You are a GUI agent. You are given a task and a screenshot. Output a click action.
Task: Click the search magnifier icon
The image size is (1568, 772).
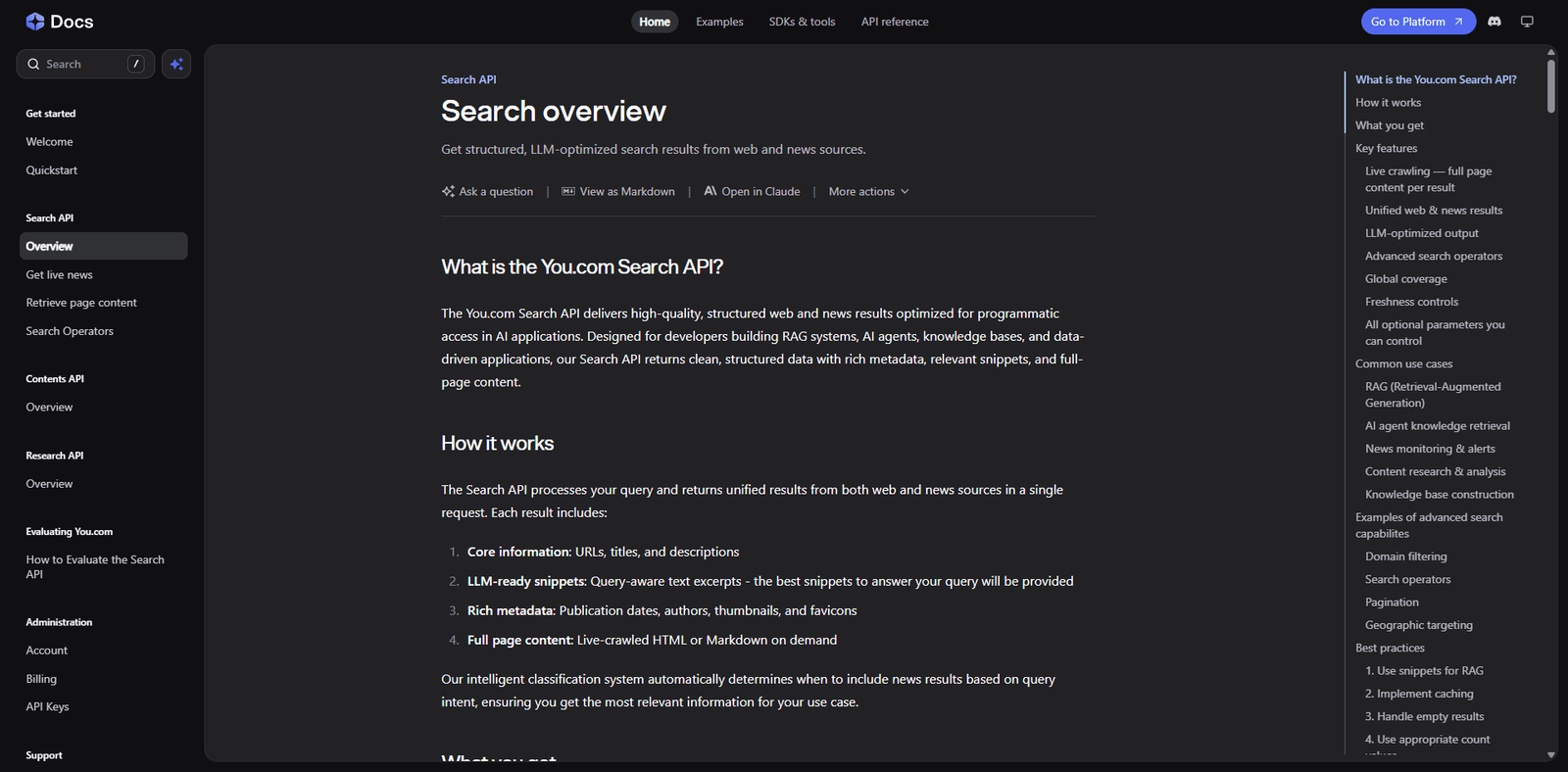coord(34,64)
